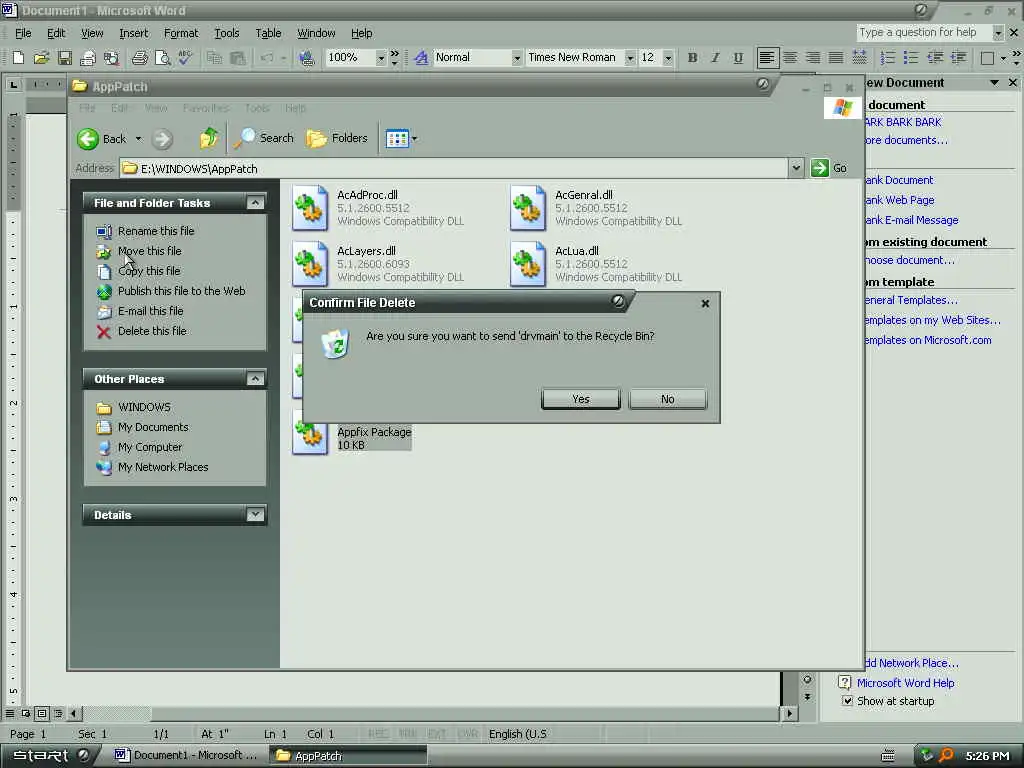
Task: Click the tab-type selector at ruler corner
Action: coord(13,84)
